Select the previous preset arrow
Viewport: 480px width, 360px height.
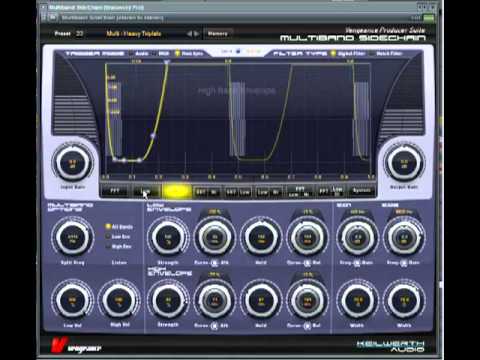pyautogui.click(x=189, y=34)
